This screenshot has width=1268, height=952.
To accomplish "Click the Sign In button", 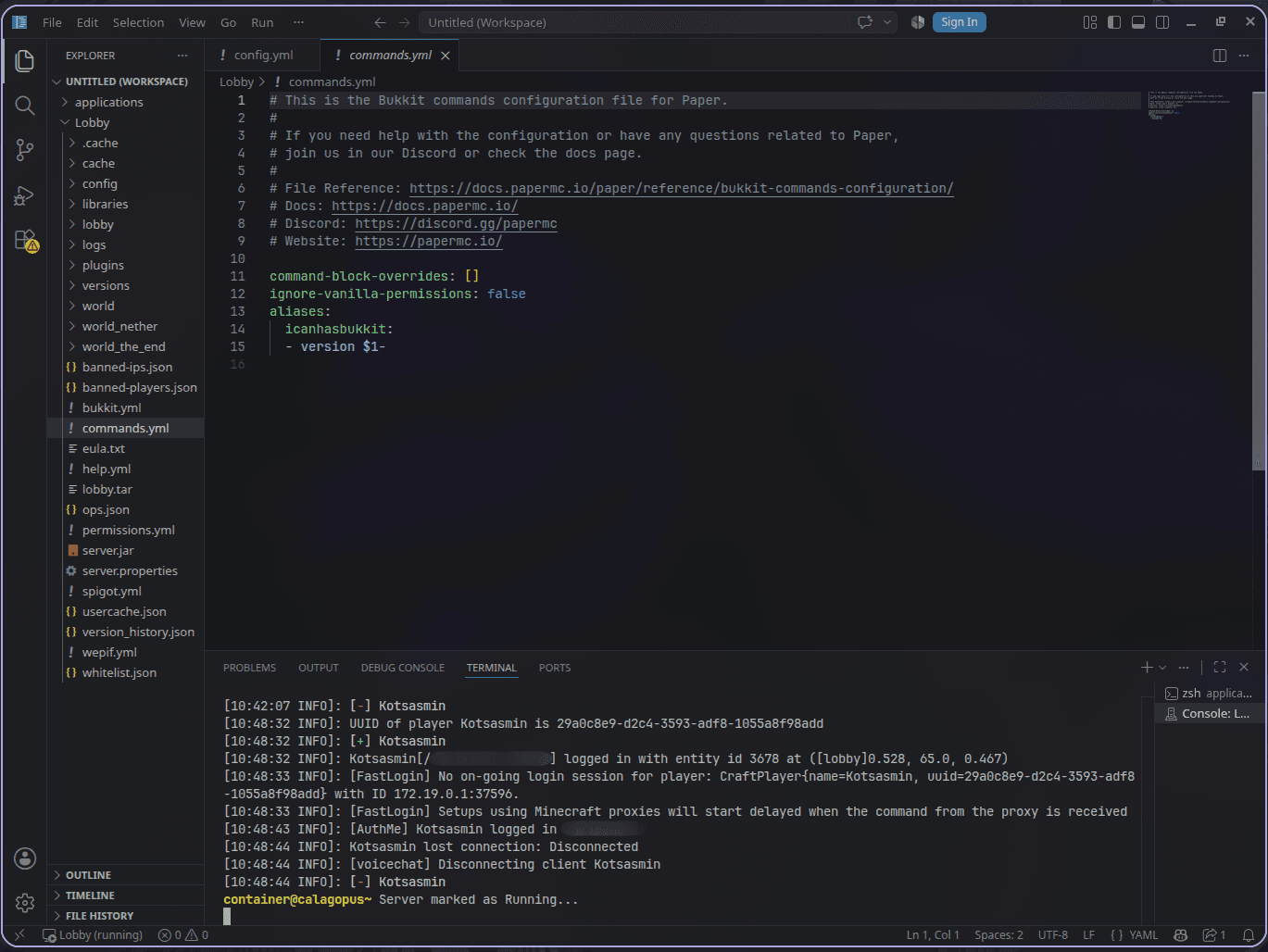I will click(x=959, y=22).
